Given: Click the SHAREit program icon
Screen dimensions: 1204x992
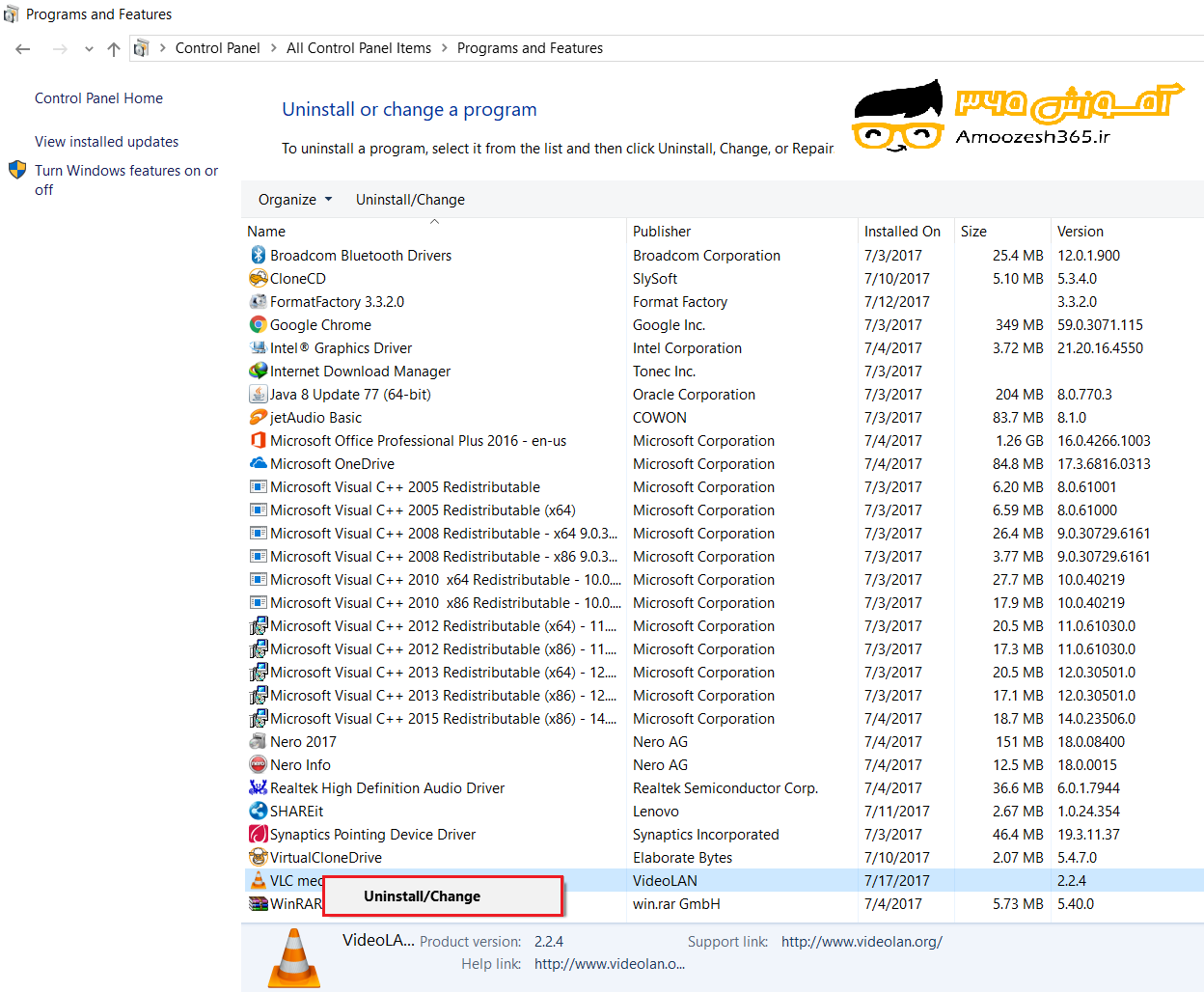Looking at the screenshot, I should click(258, 811).
